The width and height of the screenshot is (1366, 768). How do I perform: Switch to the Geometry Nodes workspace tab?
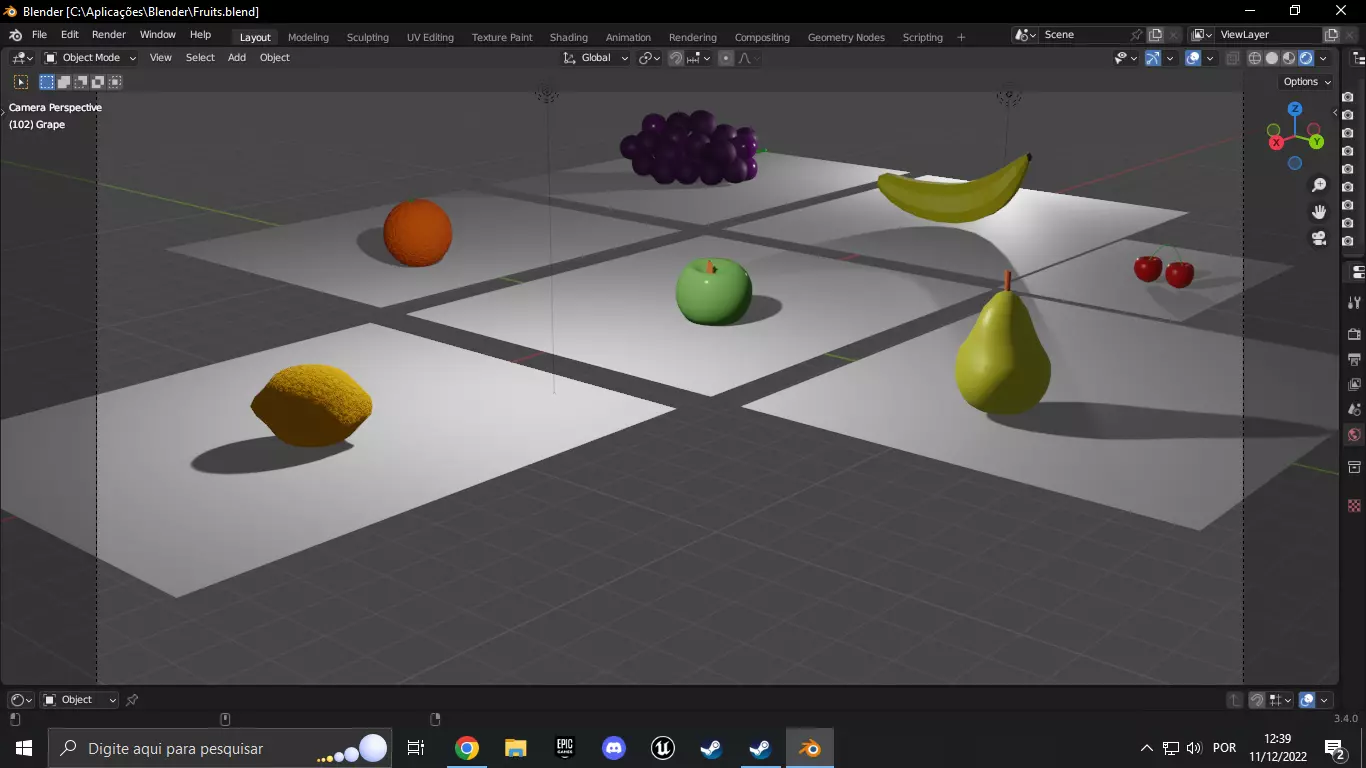coord(846,37)
